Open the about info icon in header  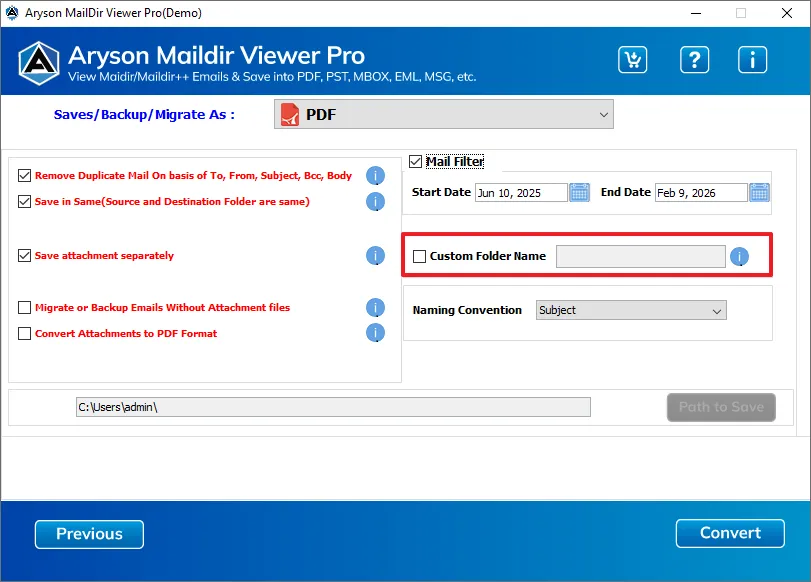point(752,59)
